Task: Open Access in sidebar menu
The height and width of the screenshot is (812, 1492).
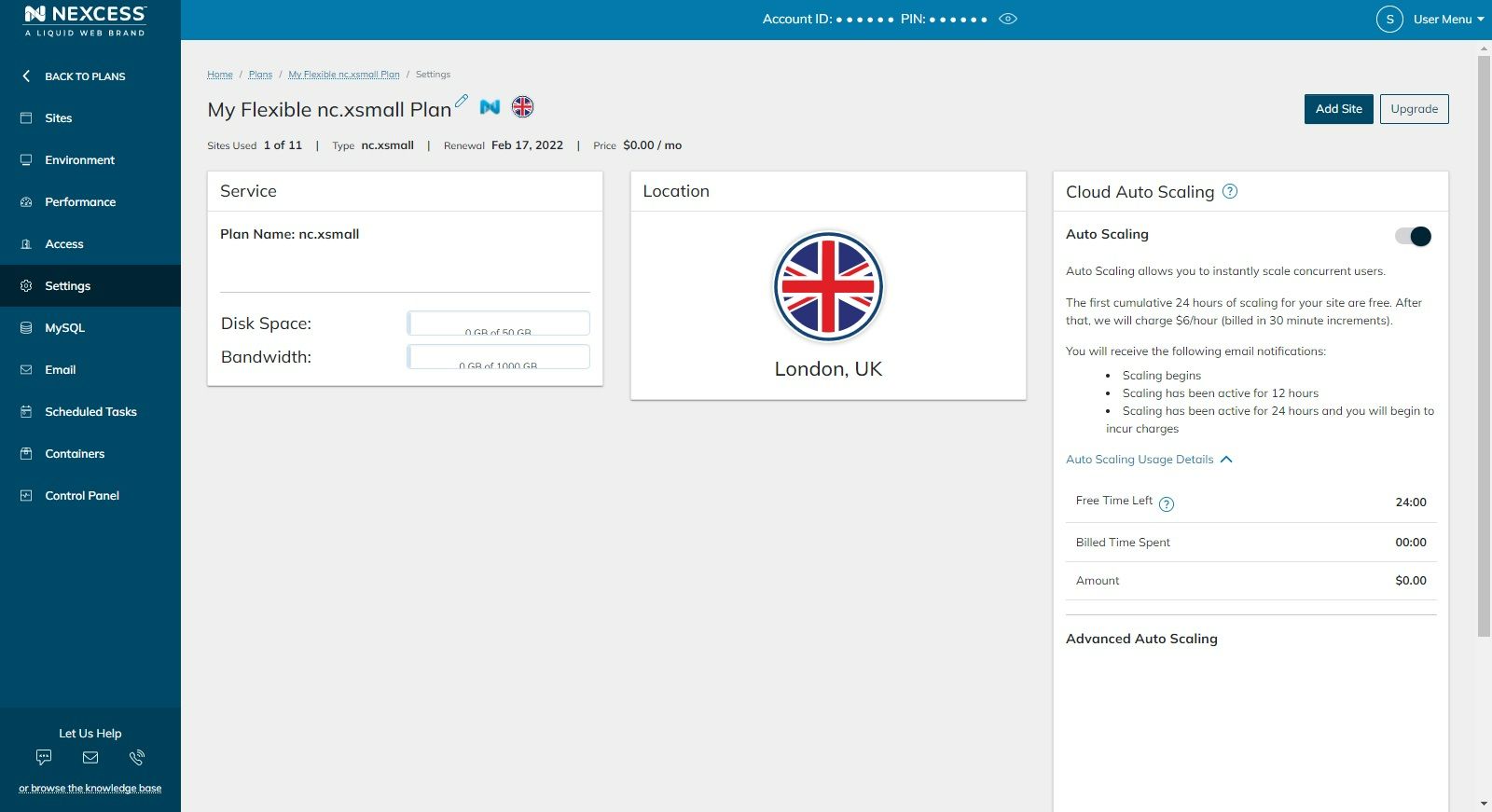Action: pyautogui.click(x=90, y=243)
